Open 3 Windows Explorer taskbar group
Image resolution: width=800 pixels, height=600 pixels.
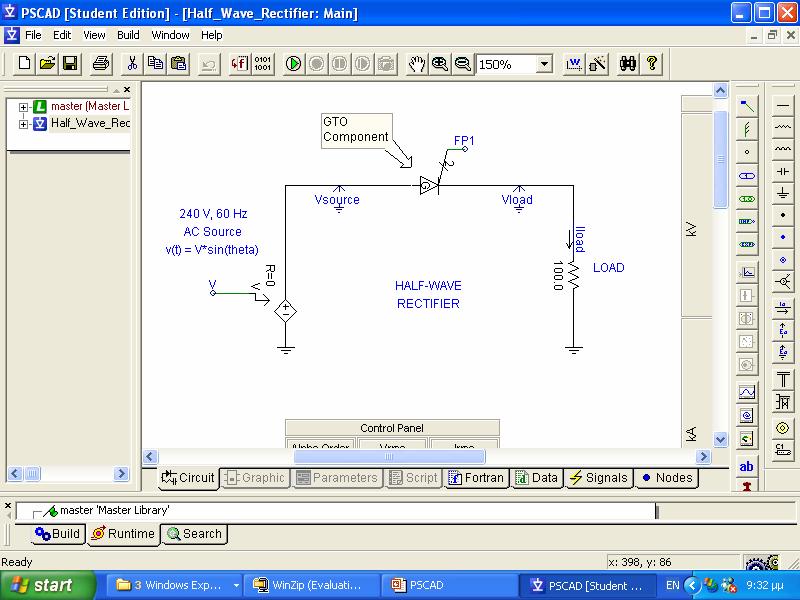coord(175,585)
